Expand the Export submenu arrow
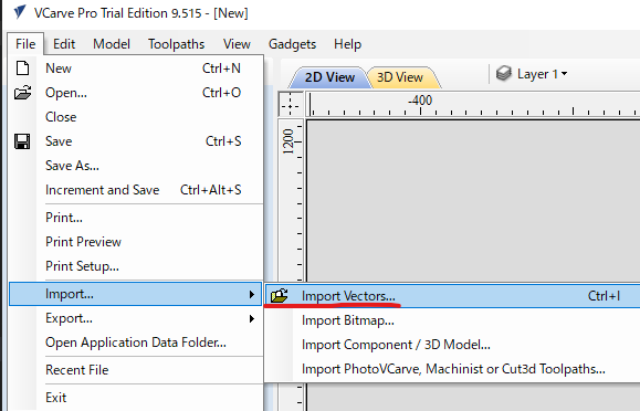Image resolution: width=640 pixels, height=411 pixels. point(251,318)
